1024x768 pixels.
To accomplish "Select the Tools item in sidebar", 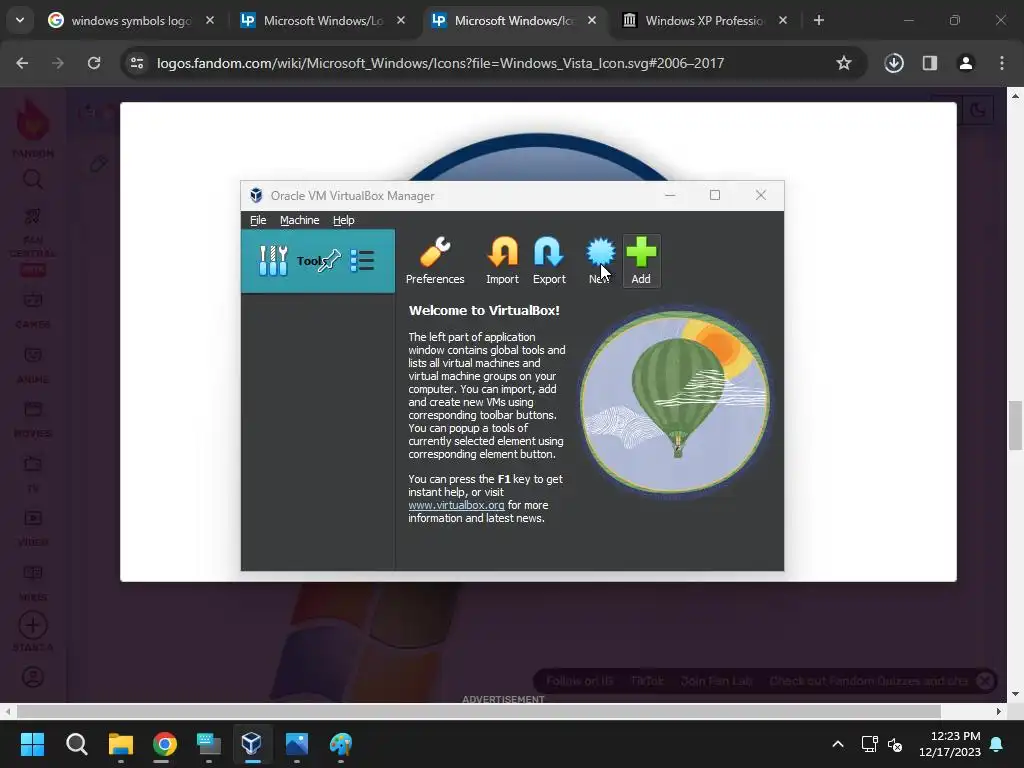I will pos(317,261).
